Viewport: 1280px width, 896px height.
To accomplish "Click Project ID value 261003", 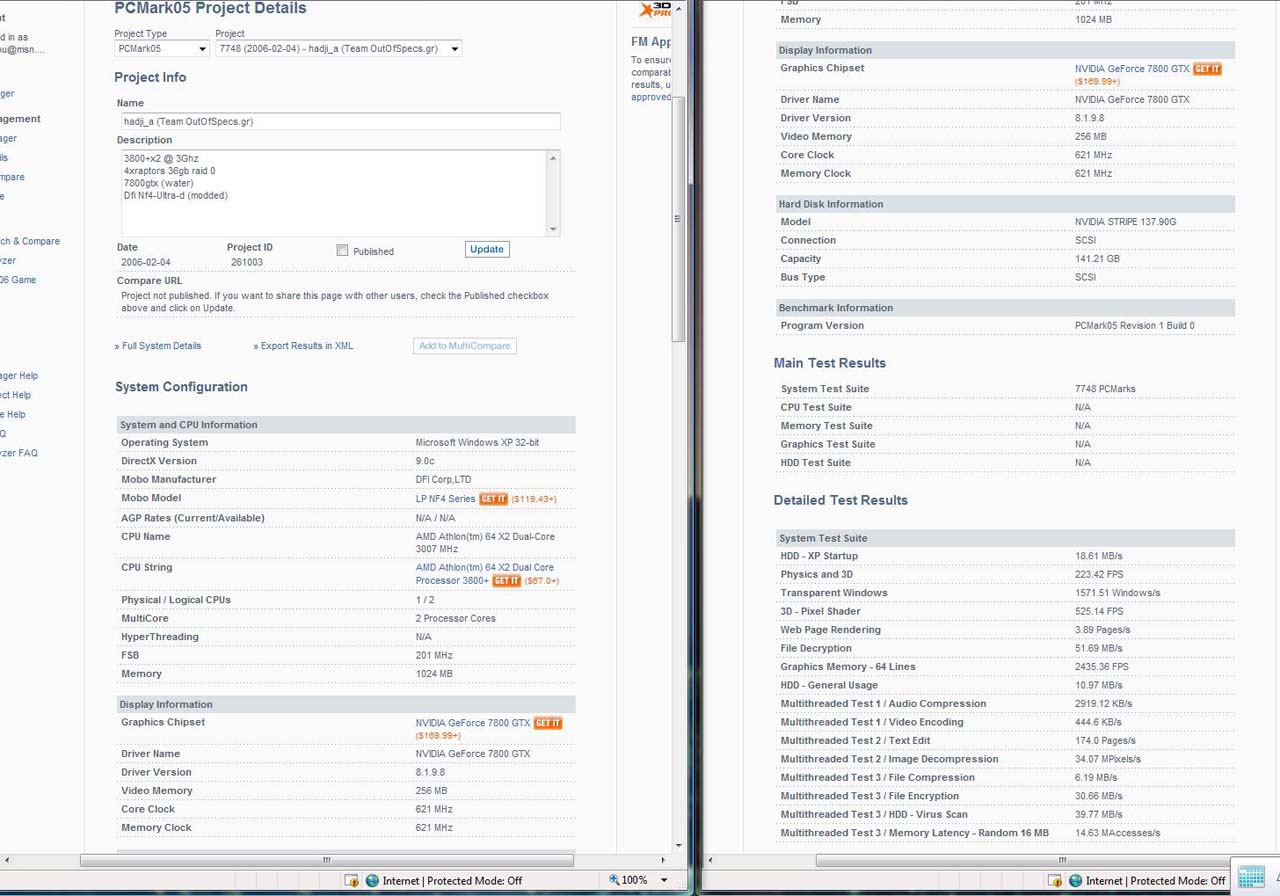I will (247, 262).
